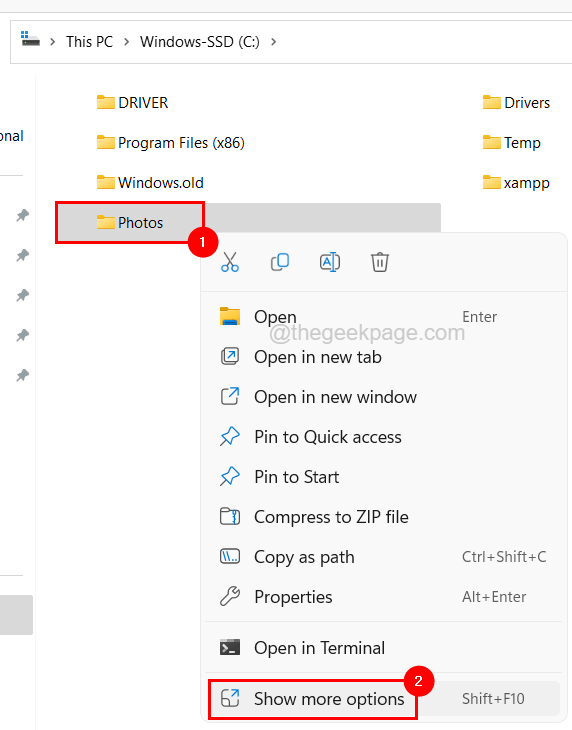Click the Open folder icon
The height and width of the screenshot is (730, 572).
230,317
